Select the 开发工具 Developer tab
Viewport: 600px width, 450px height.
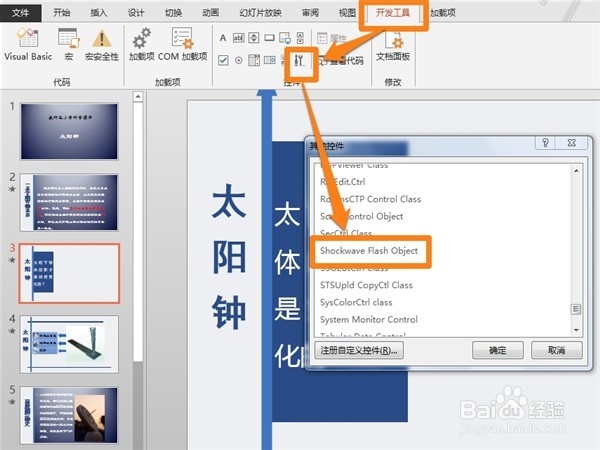[393, 13]
